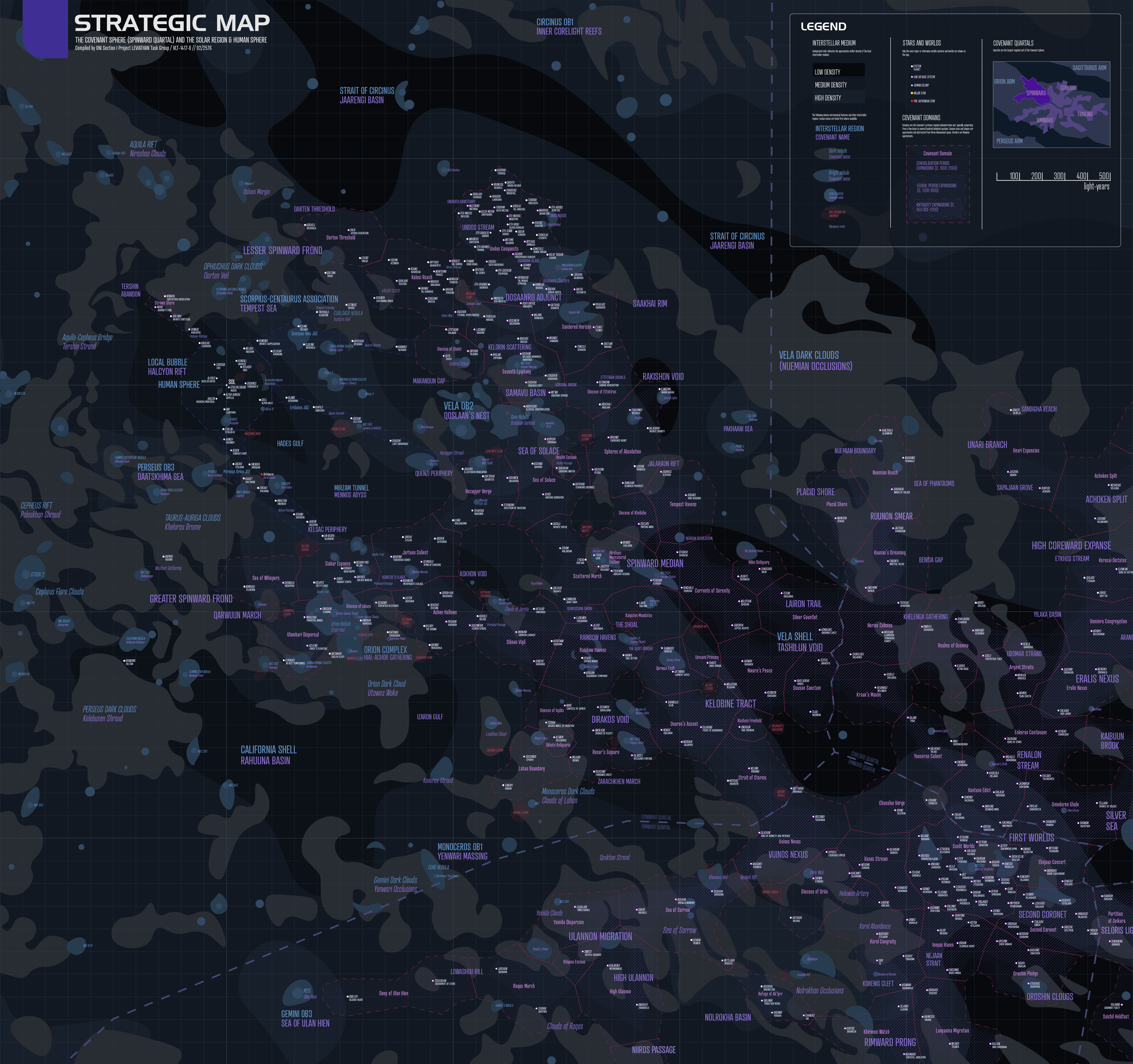Click the SCORPIUS-CENTAURUS ASSOCIATION label
This screenshot has height=1064, width=1133.
coord(289,299)
